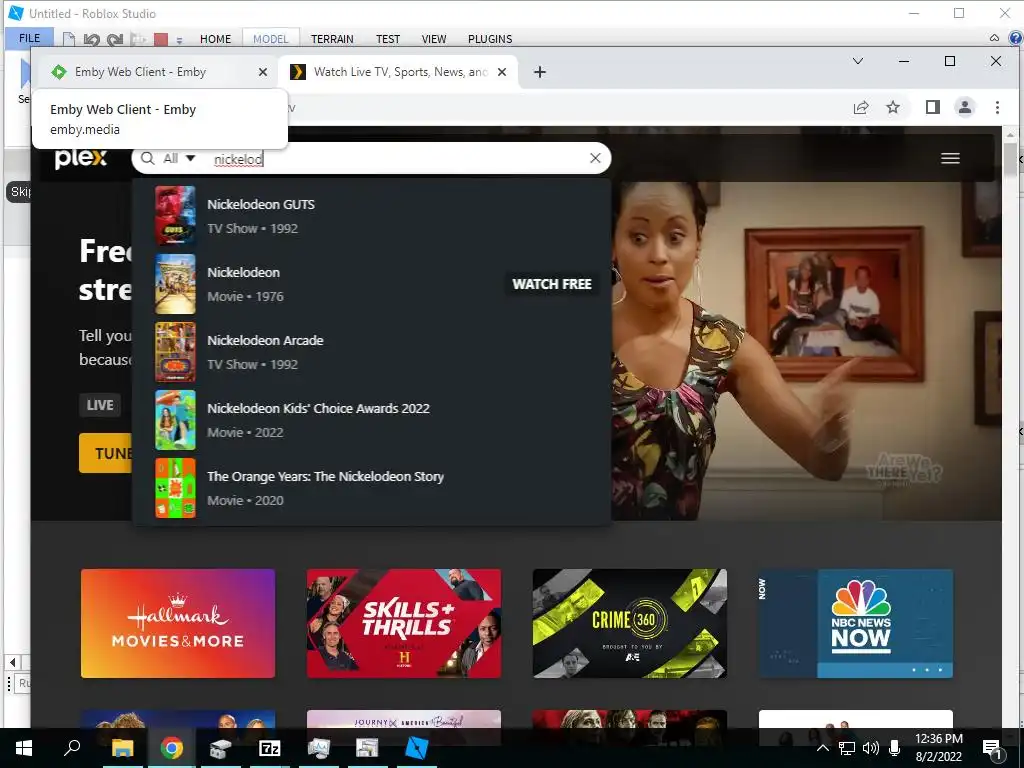Click Roblox Studio taskbar icon

coord(416,748)
